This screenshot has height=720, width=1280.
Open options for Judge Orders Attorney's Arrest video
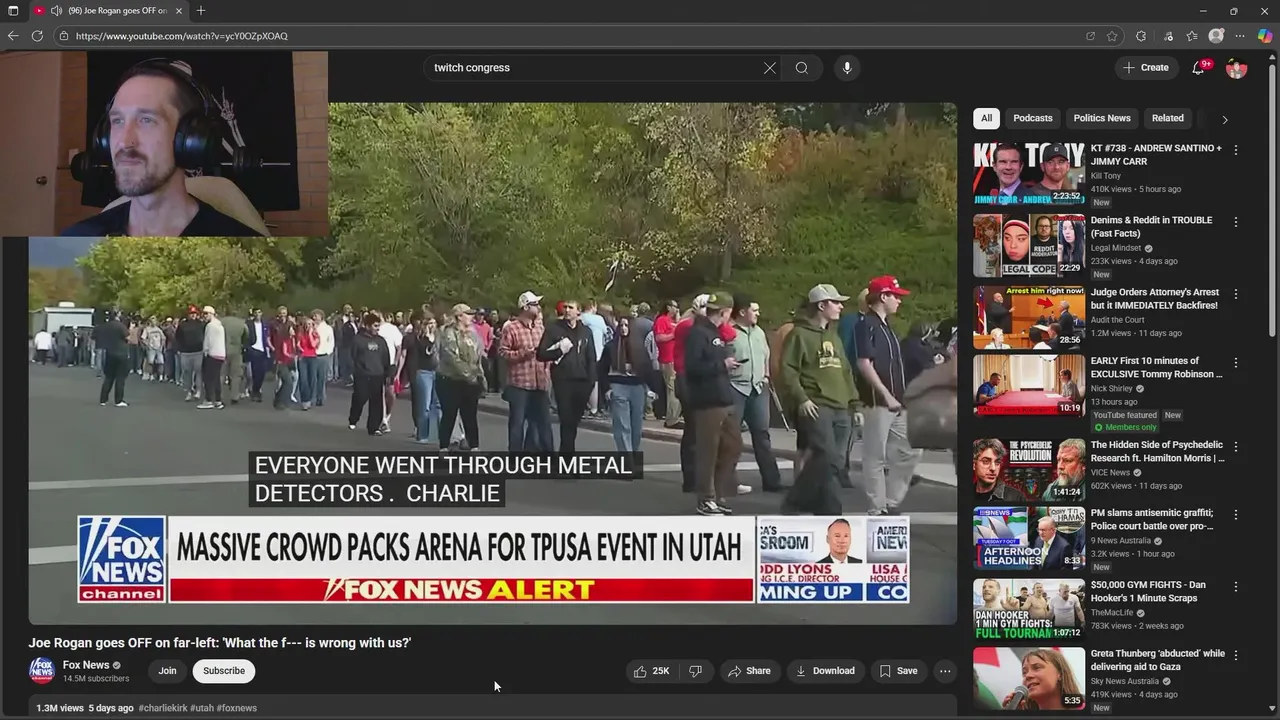pyautogui.click(x=1236, y=294)
